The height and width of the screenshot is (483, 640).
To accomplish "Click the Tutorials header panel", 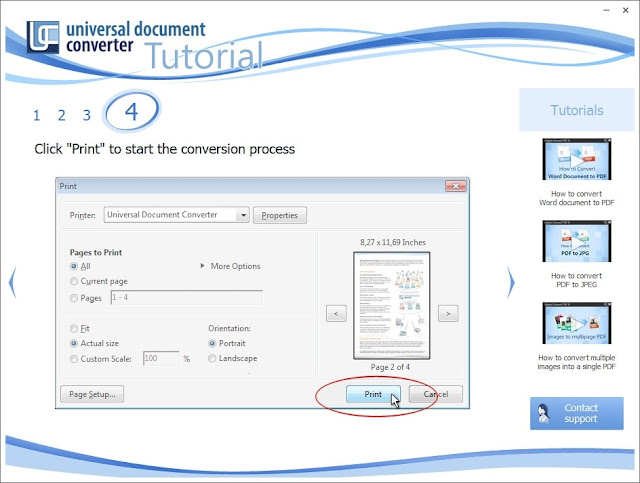I will click(x=577, y=110).
